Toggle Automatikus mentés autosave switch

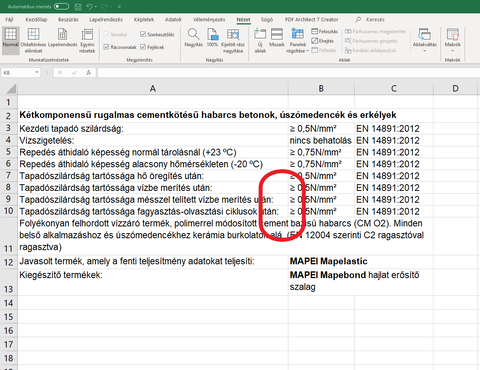click(x=61, y=6)
